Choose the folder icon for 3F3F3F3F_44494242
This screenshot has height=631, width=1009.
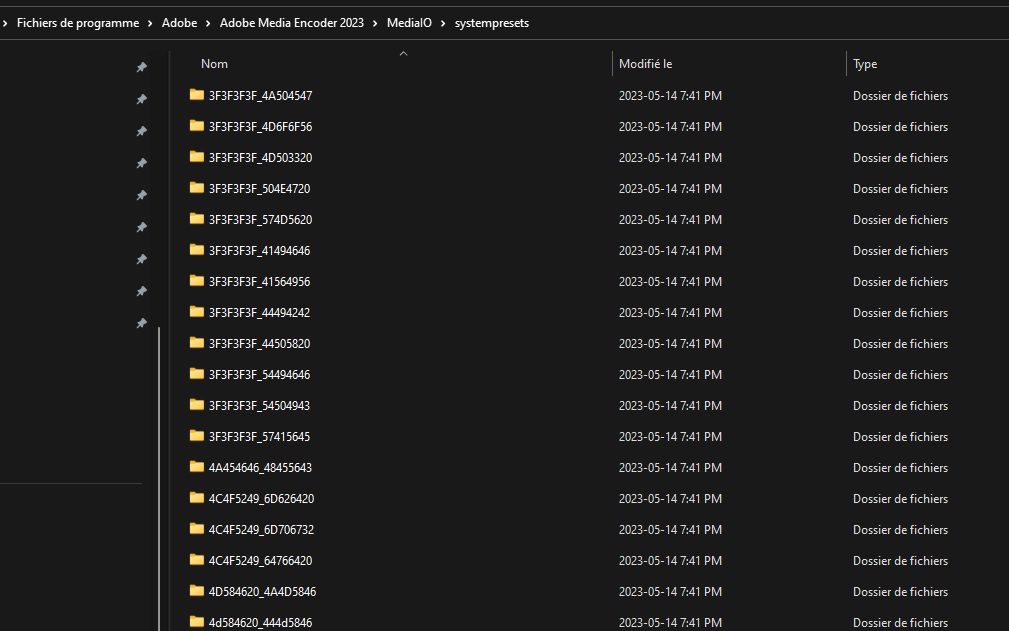197,311
